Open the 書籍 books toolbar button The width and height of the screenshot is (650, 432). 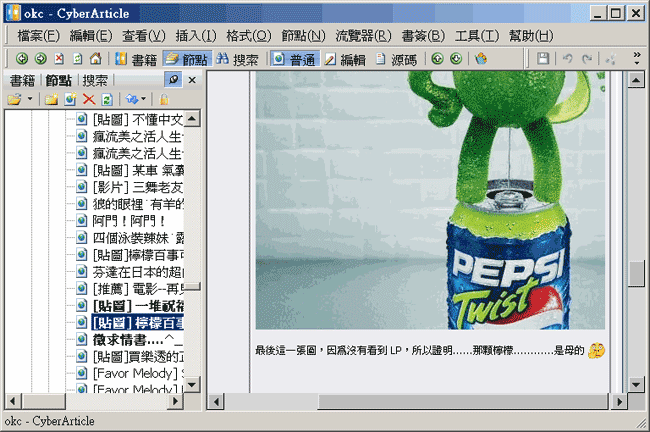(136, 59)
